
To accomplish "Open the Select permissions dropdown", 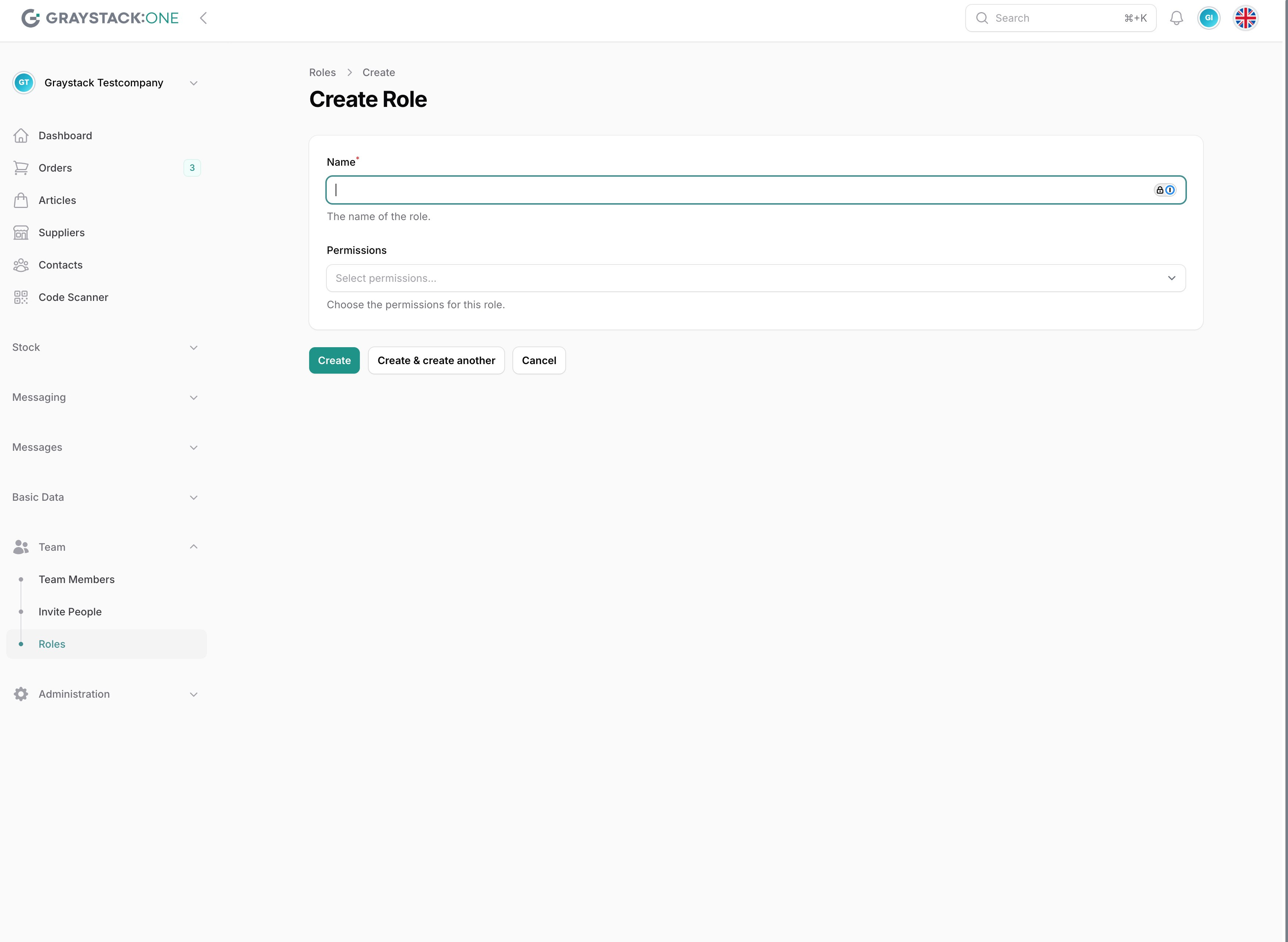I will click(756, 278).
